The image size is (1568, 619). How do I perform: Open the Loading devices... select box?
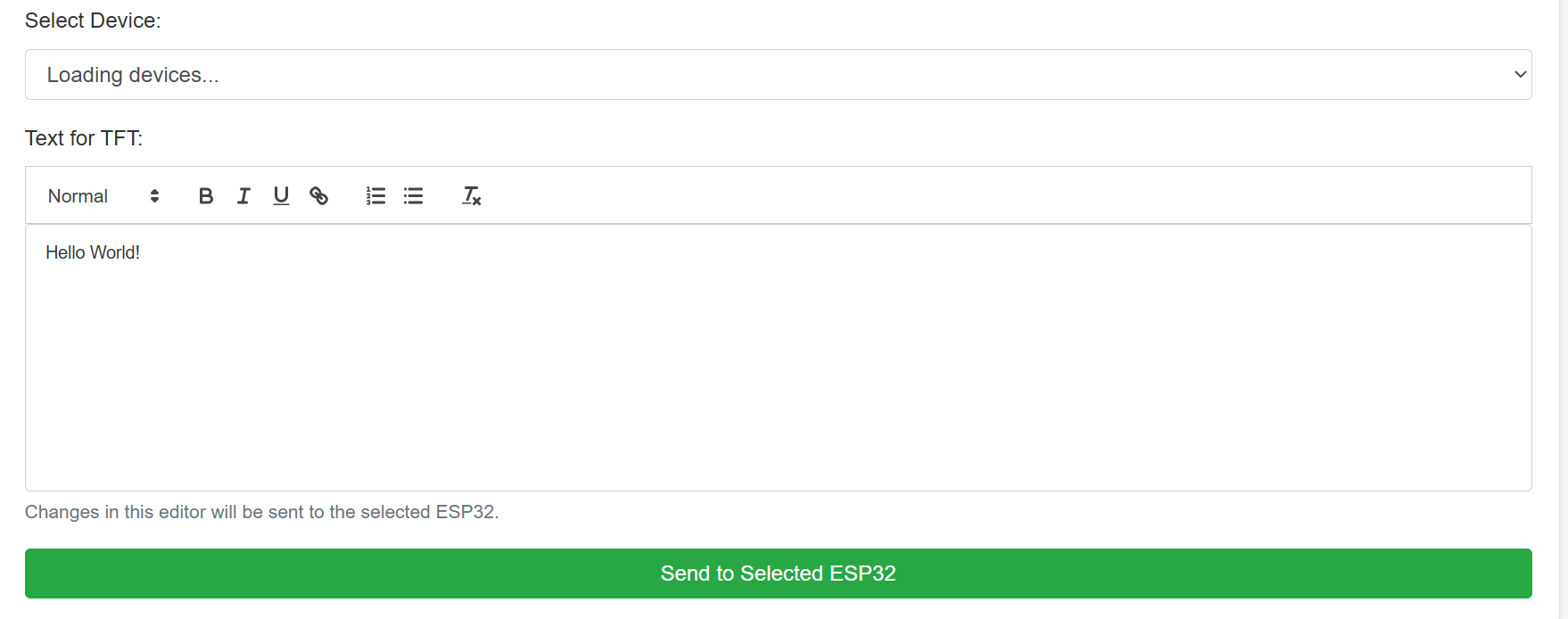pyautogui.click(x=778, y=75)
